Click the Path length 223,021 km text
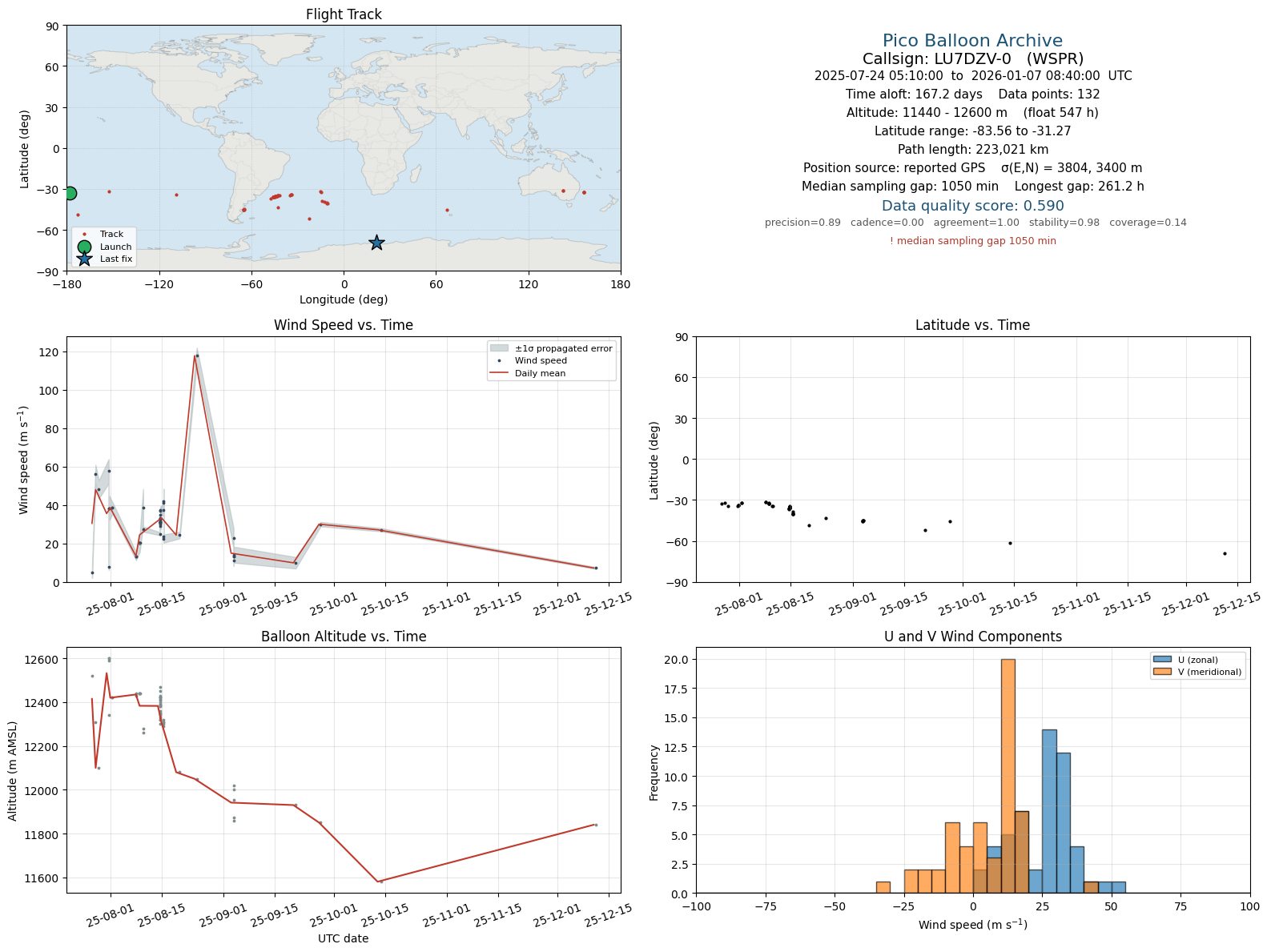Screen dimensions: 1271x952 [972, 150]
